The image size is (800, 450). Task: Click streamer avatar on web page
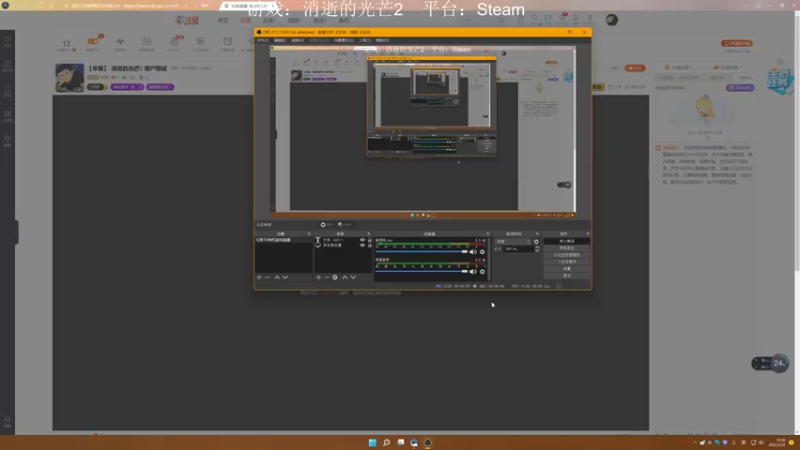(69, 78)
